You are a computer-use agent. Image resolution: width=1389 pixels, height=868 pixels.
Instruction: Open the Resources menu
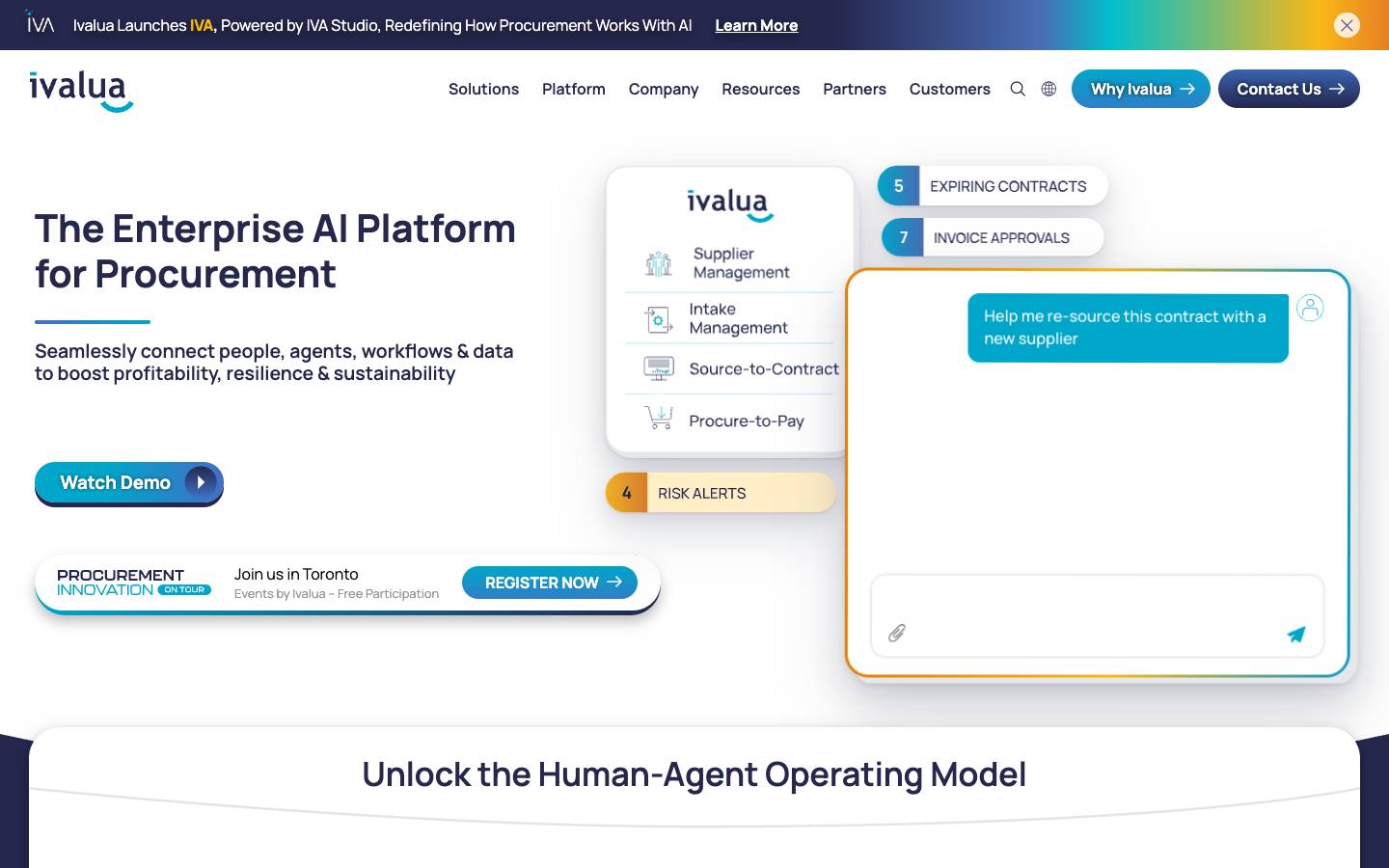pos(761,89)
